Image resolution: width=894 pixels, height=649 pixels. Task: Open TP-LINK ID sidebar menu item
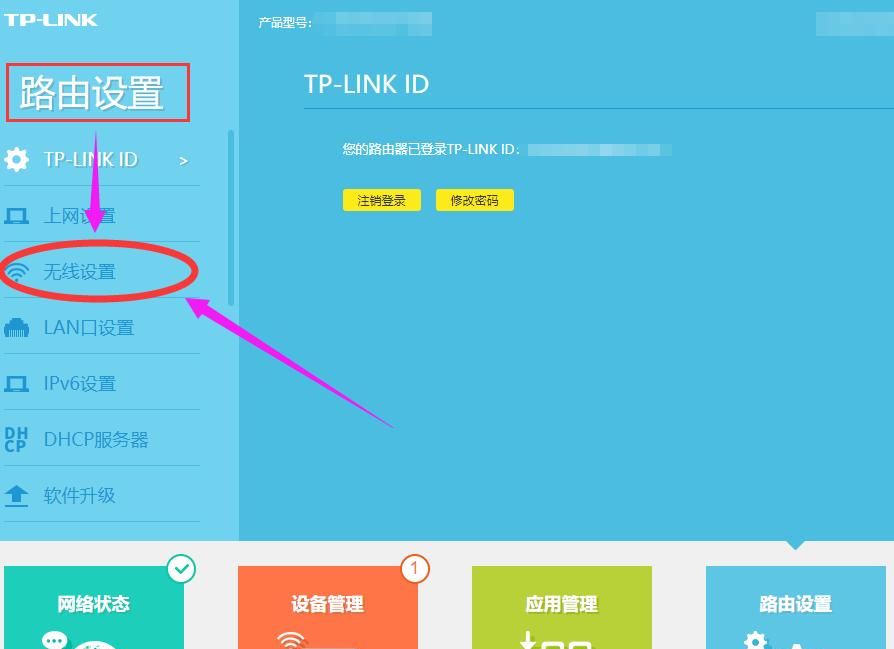(102, 159)
